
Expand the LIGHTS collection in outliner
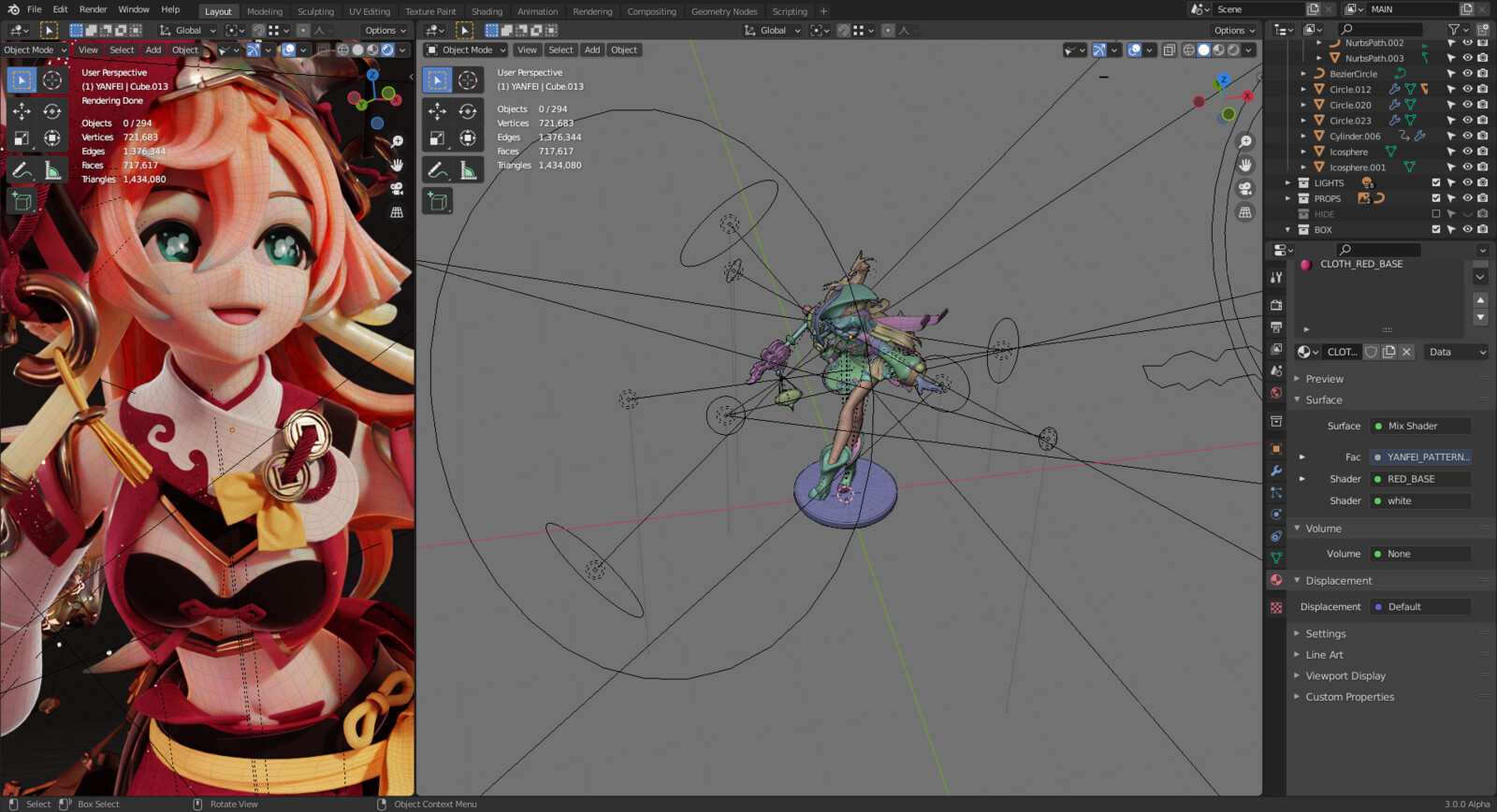click(1288, 182)
